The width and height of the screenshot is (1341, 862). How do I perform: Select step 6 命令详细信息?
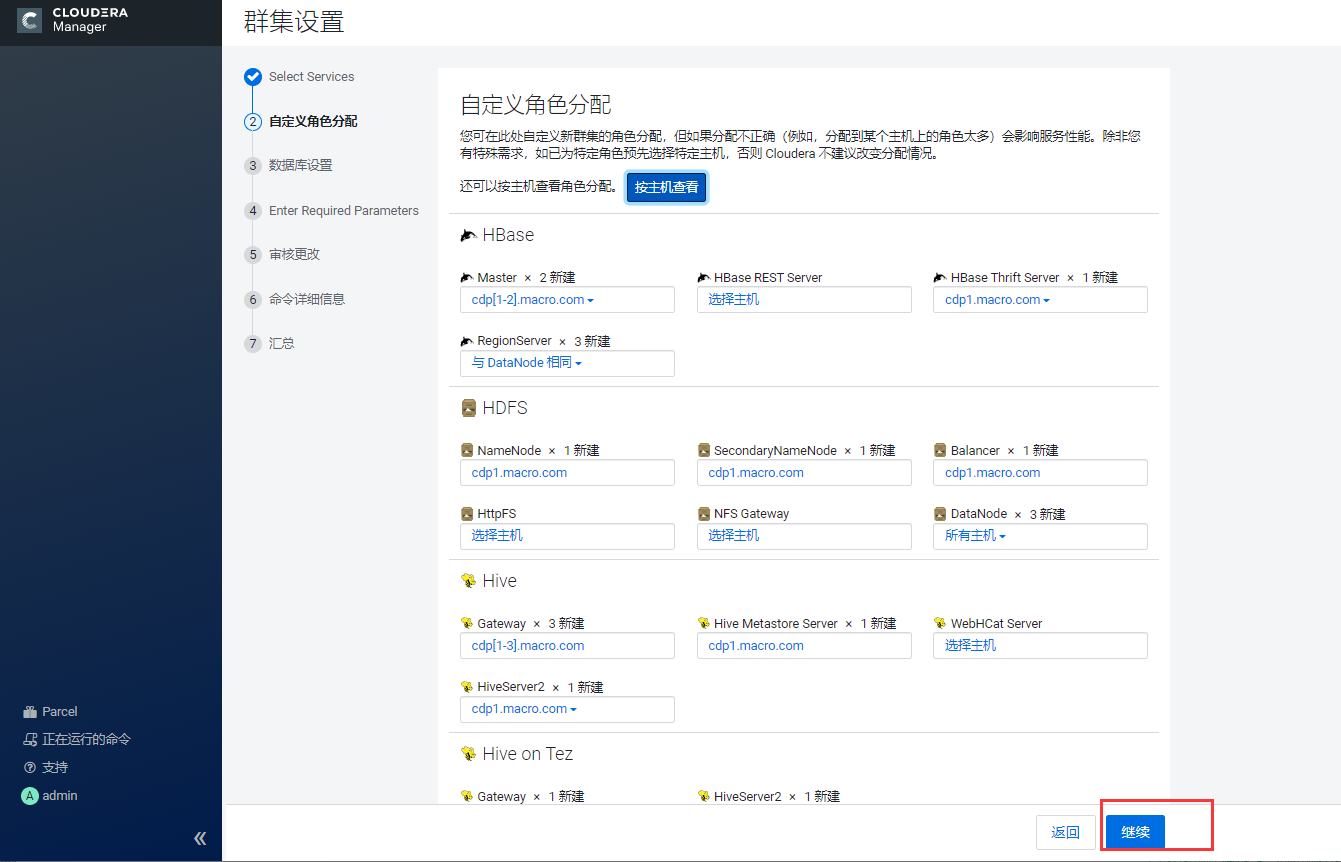pos(307,299)
